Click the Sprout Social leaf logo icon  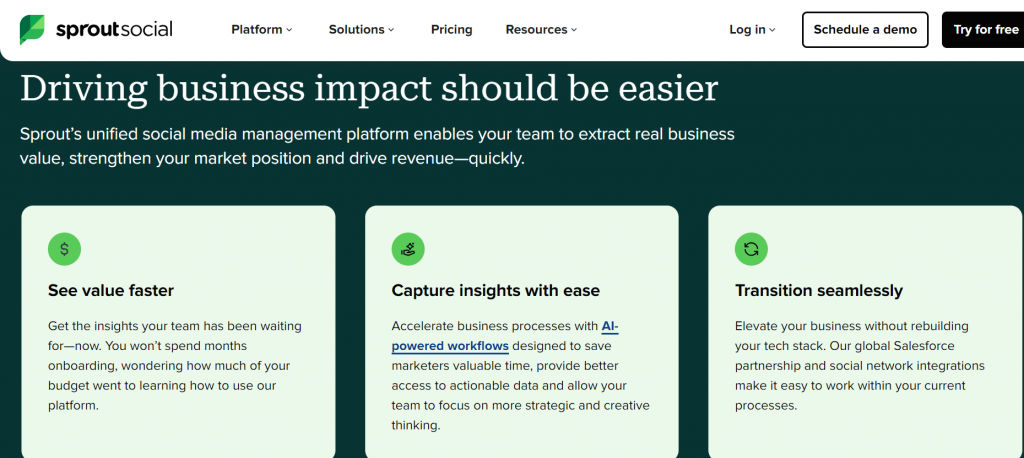32,29
